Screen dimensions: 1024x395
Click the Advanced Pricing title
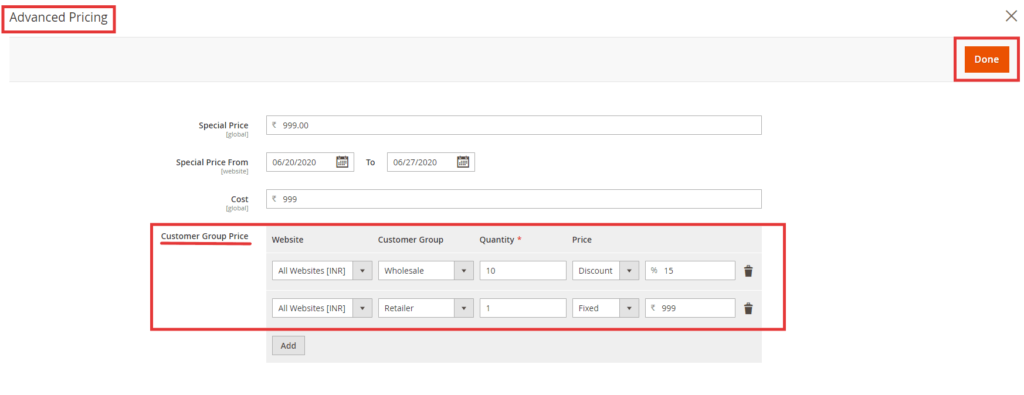(58, 18)
